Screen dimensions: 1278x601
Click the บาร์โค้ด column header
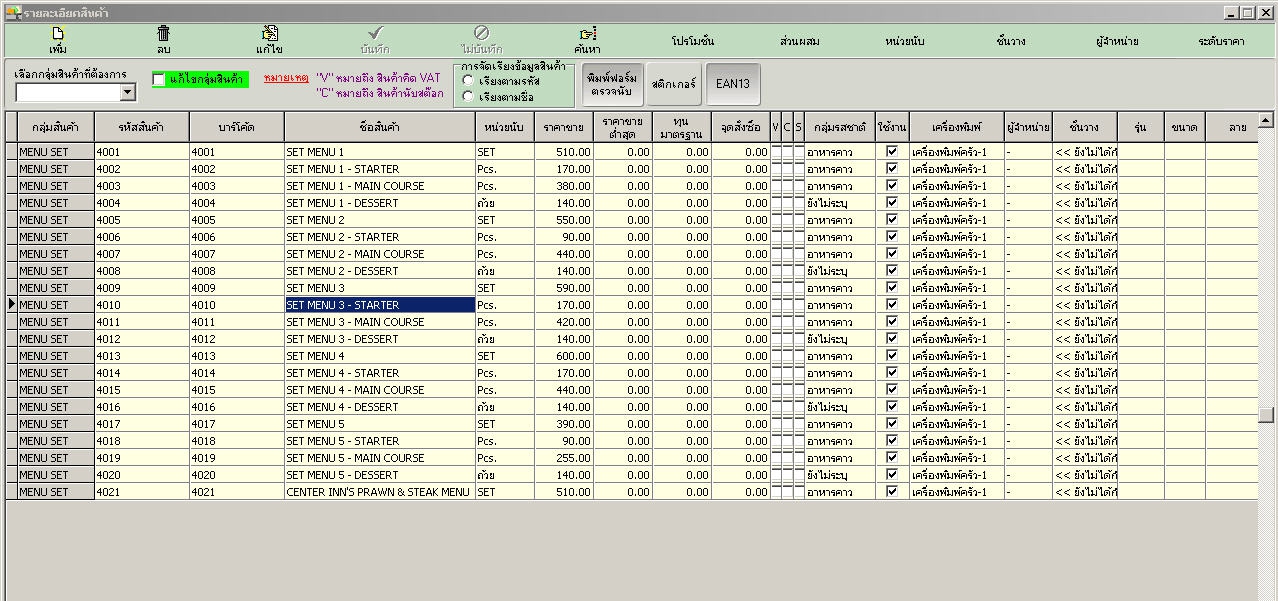coord(237,127)
